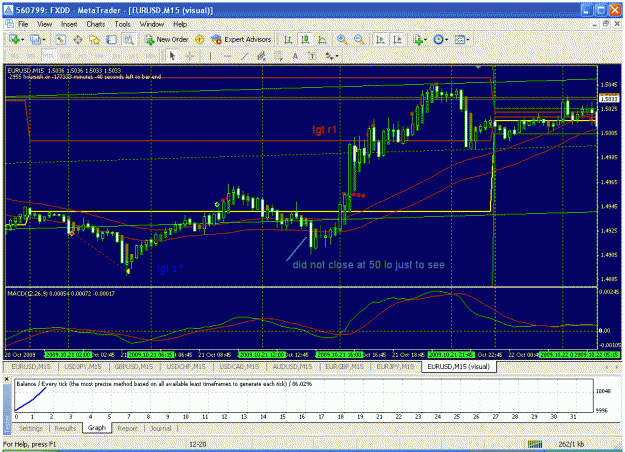Toggle the Chart Shift icon

pyautogui.click(x=397, y=39)
